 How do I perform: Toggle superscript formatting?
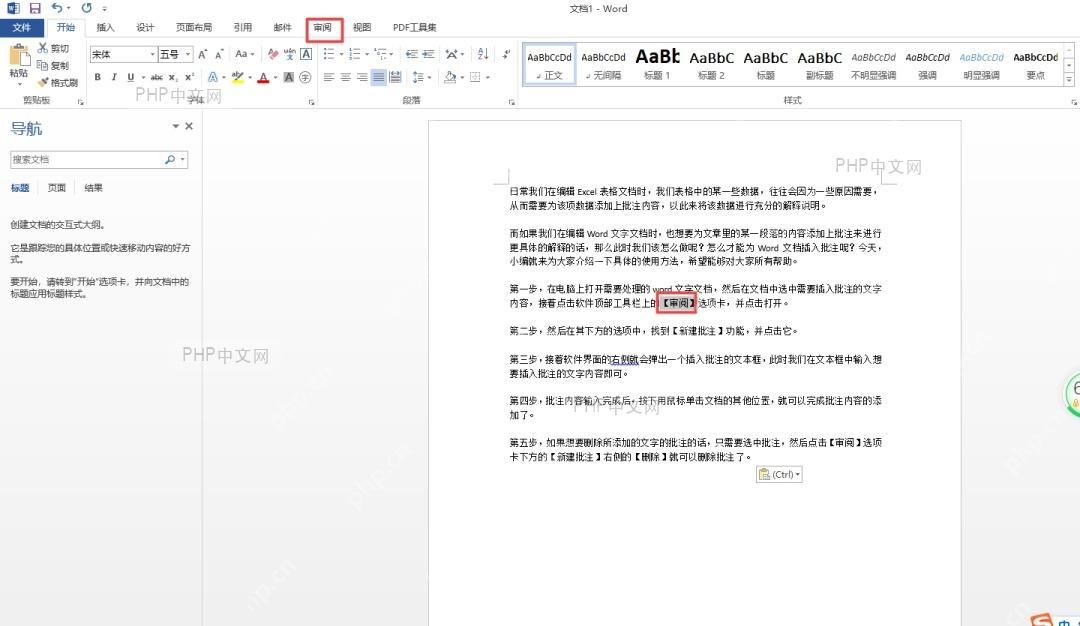(x=189, y=77)
